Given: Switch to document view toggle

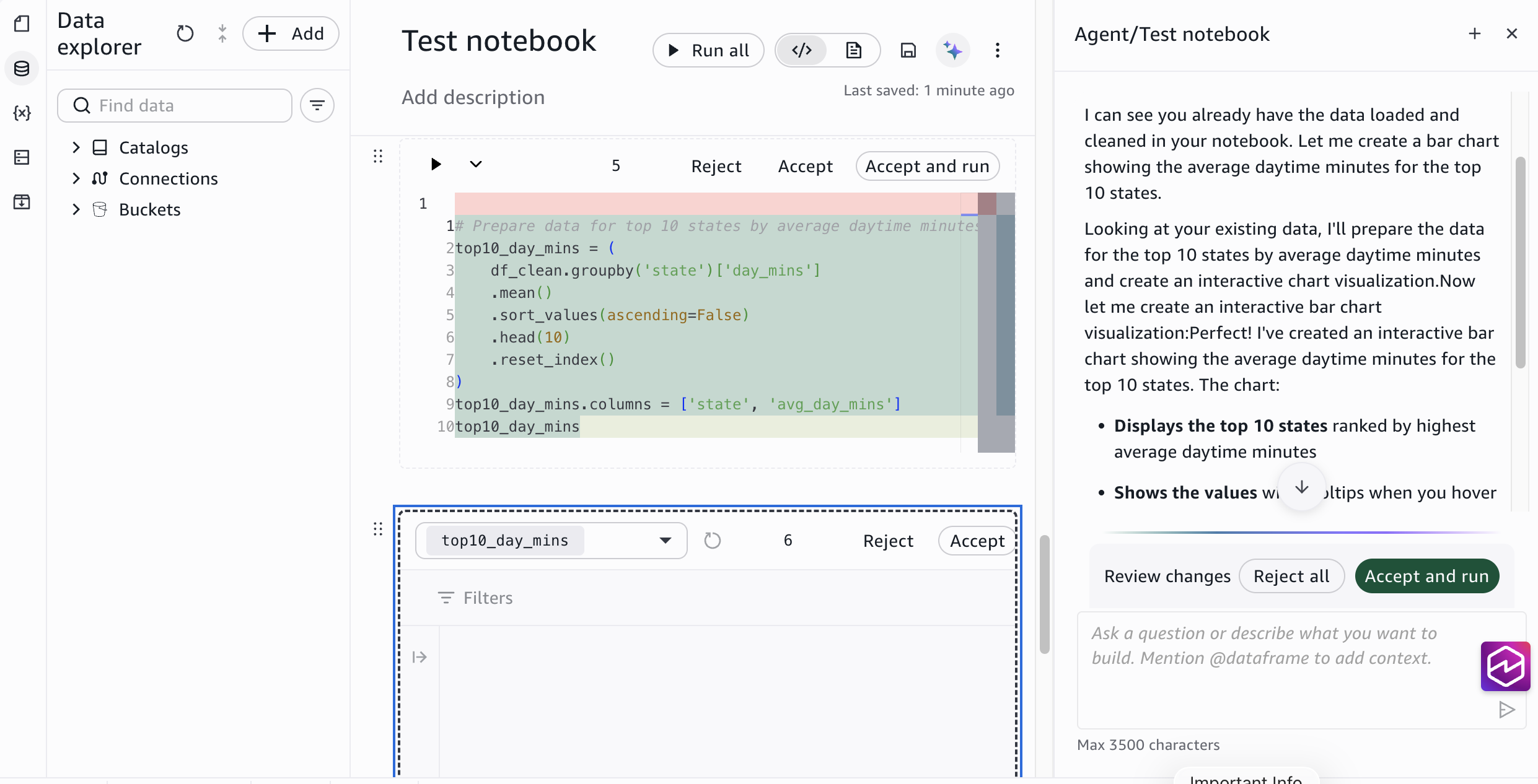Looking at the screenshot, I should 854,50.
